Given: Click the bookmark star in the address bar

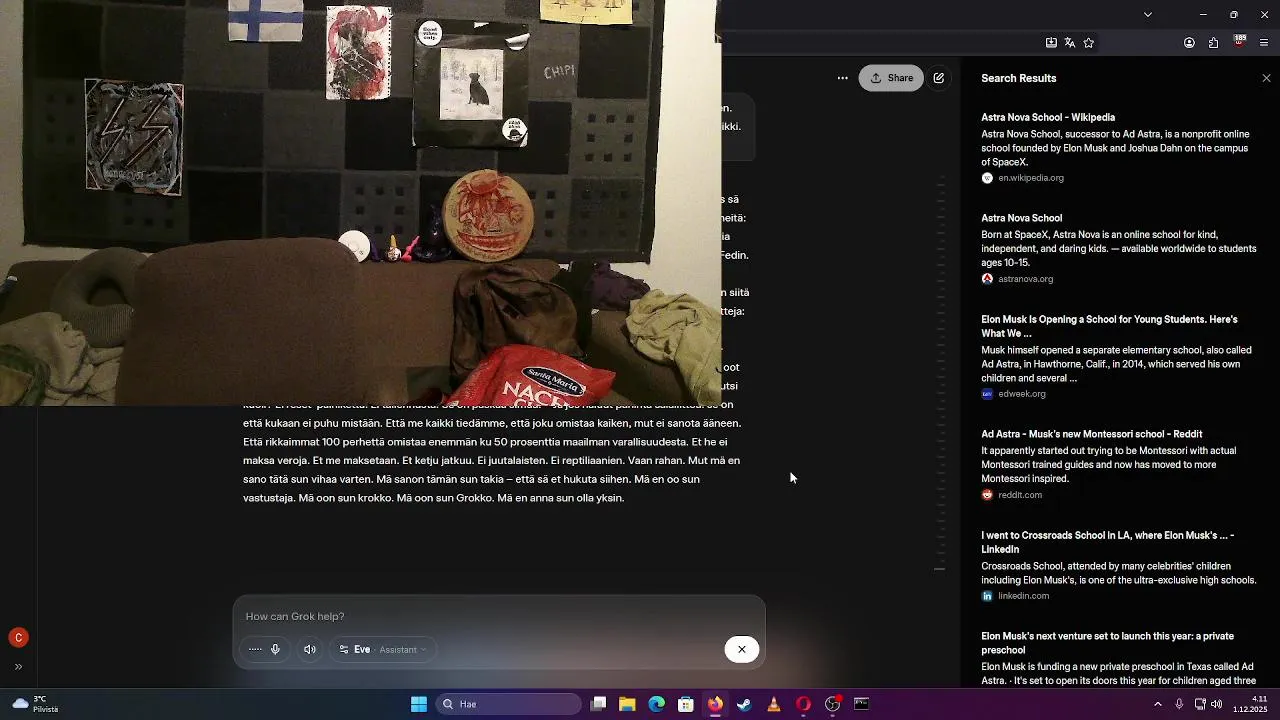Looking at the screenshot, I should [x=1089, y=43].
